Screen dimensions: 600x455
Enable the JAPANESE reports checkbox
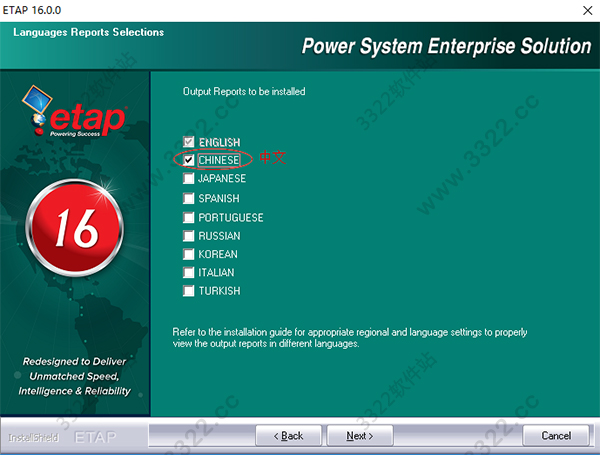[x=188, y=178]
